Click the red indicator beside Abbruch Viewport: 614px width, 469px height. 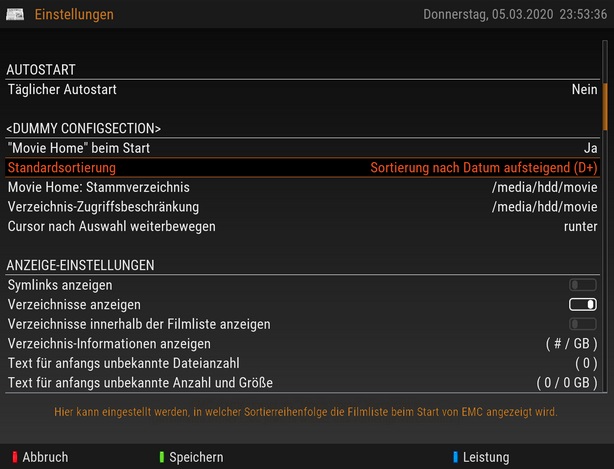click(x=14, y=457)
